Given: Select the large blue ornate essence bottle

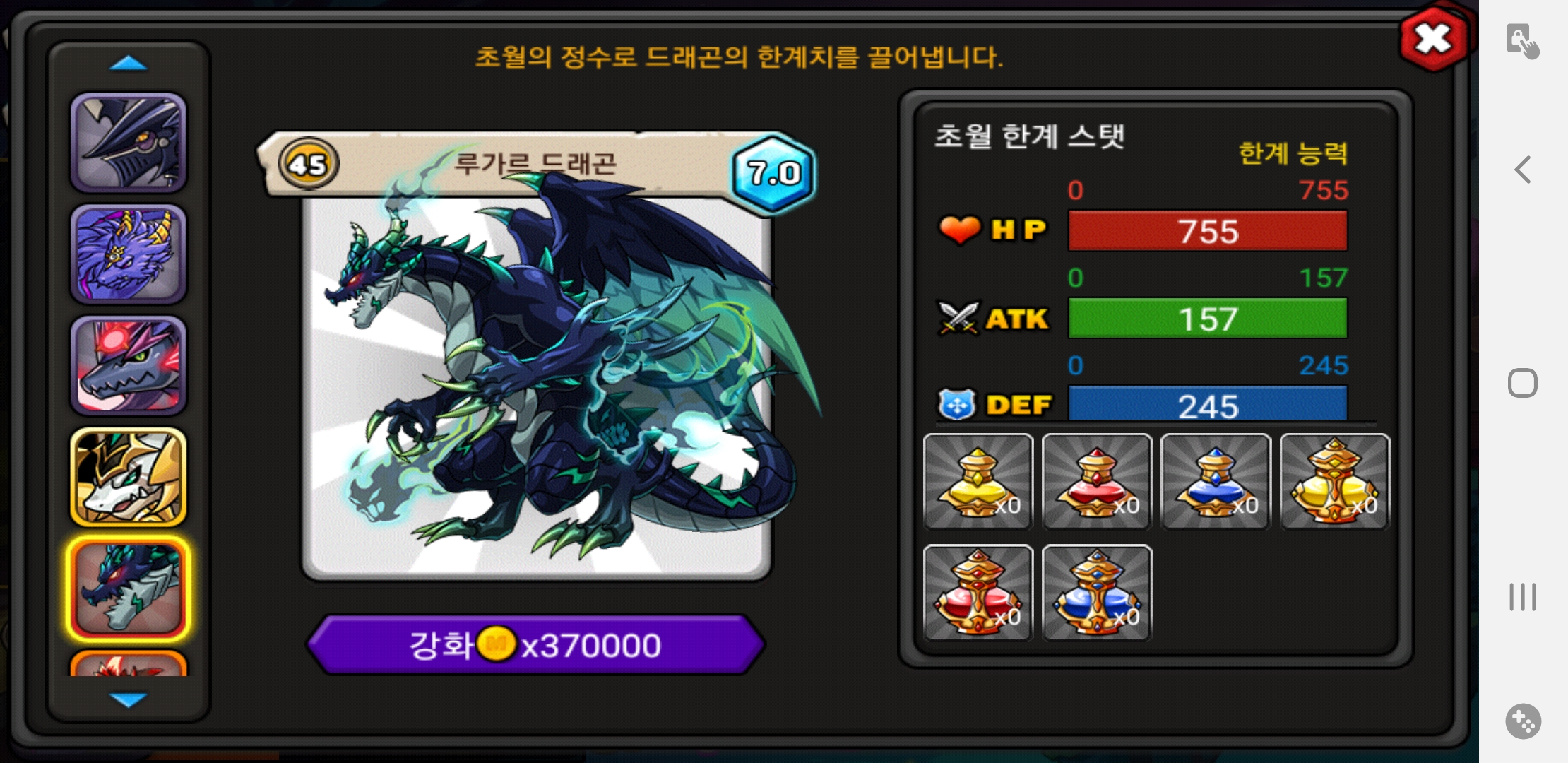Looking at the screenshot, I should pyautogui.click(x=1097, y=593).
